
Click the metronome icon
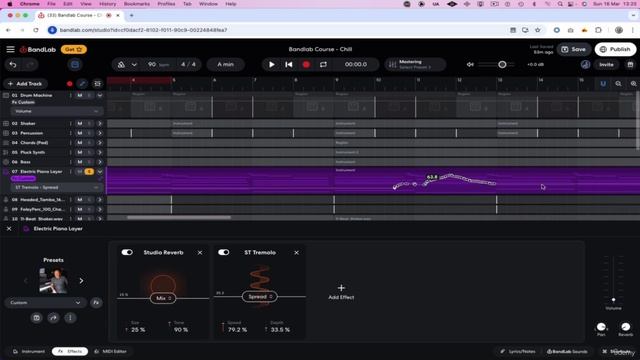pos(121,64)
